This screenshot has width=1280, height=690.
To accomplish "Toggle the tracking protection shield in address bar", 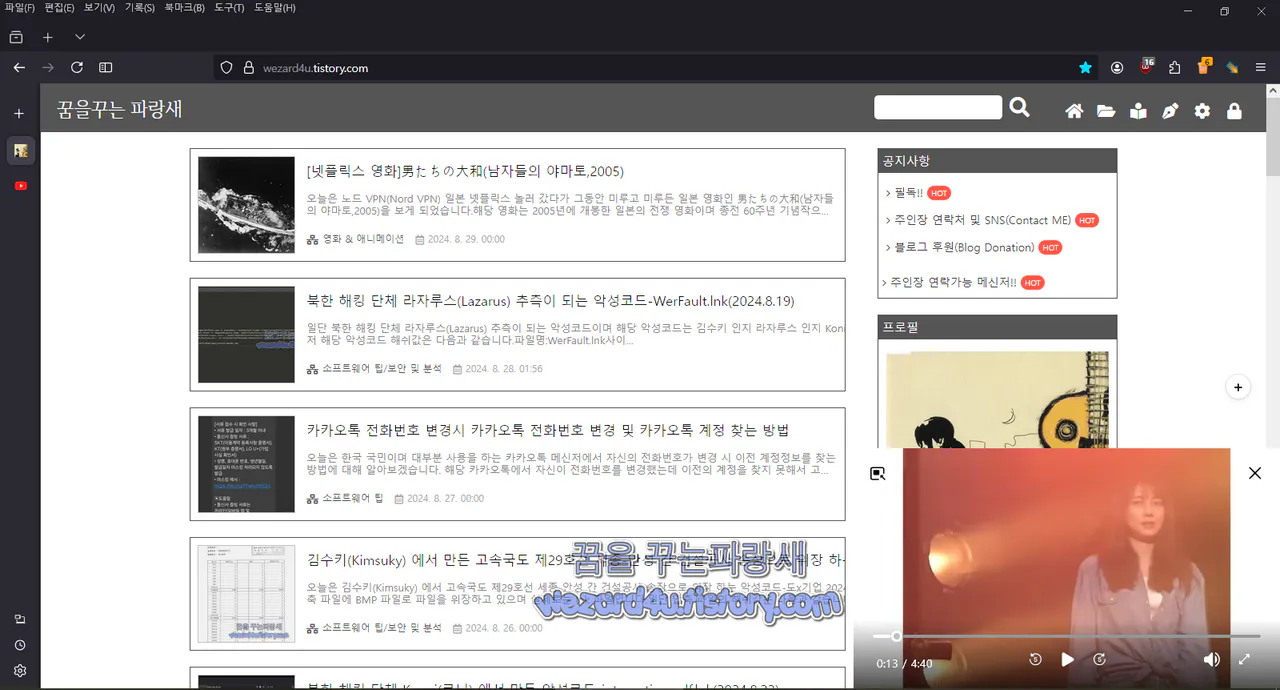I will tap(225, 68).
